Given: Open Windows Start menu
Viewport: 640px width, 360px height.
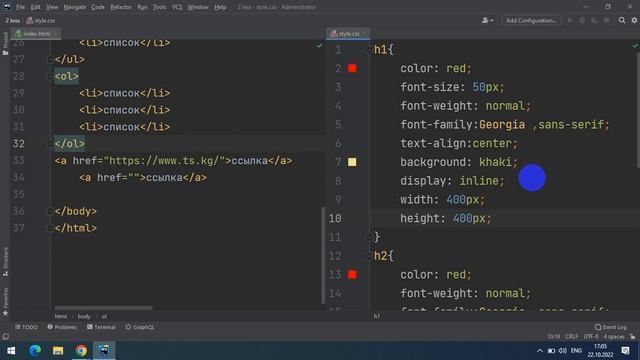Looking at the screenshot, I should (11, 351).
